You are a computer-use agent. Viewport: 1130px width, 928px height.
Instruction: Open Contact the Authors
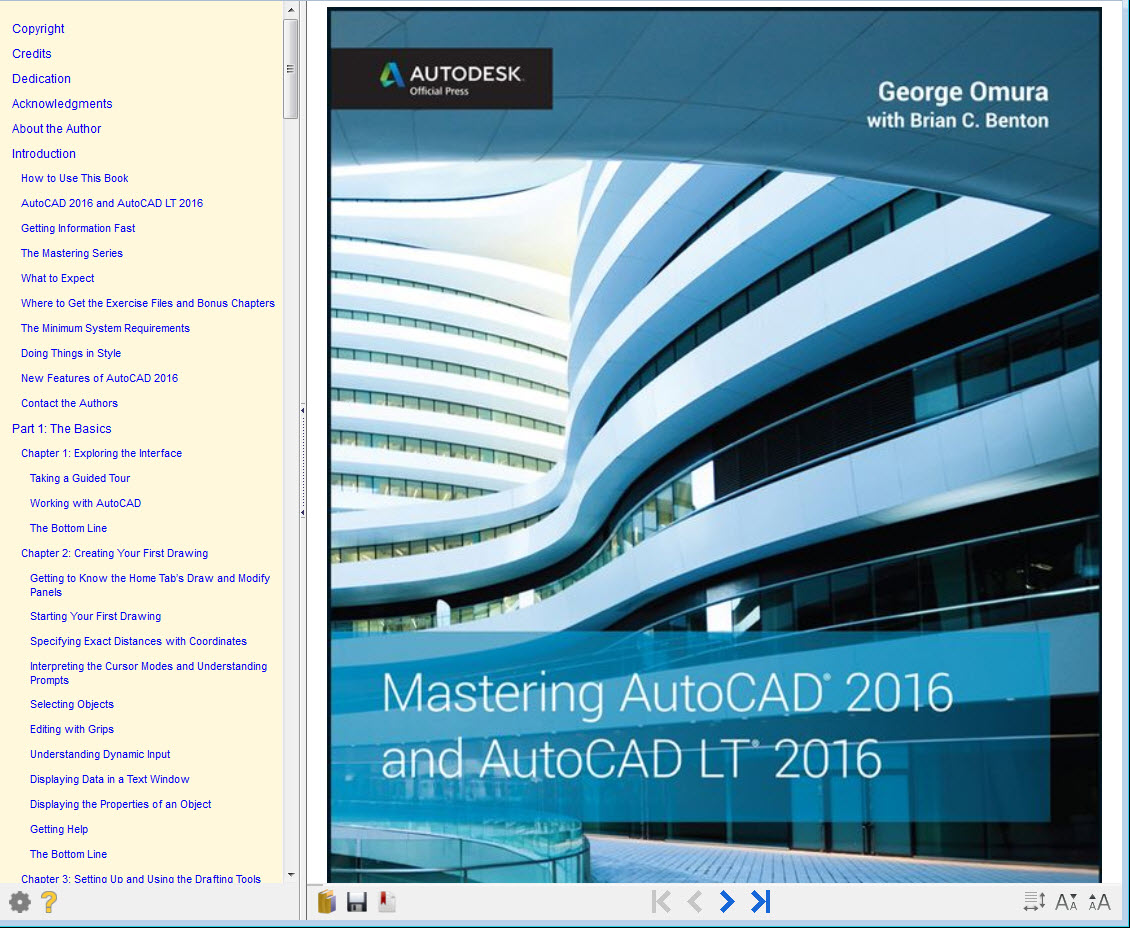69,403
